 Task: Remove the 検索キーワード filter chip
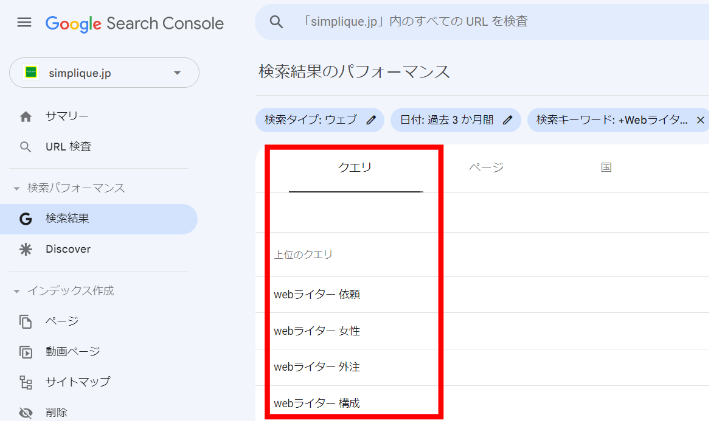700,120
